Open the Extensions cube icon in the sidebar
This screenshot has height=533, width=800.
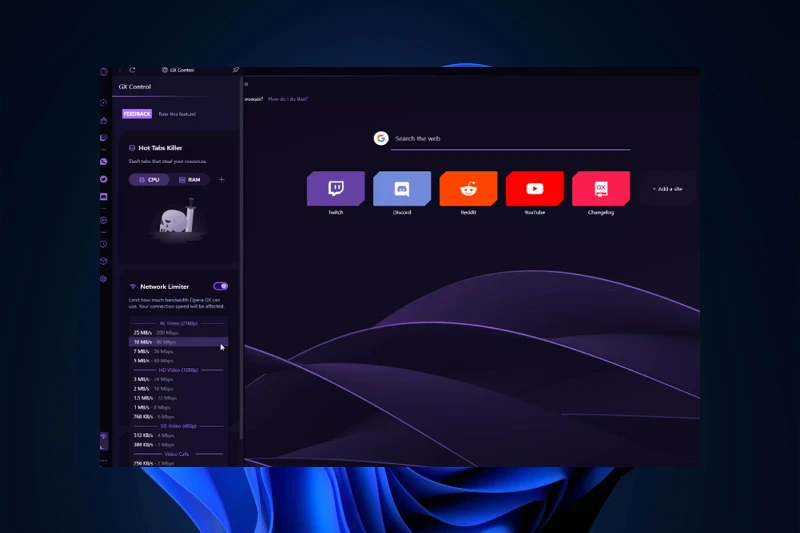(104, 261)
